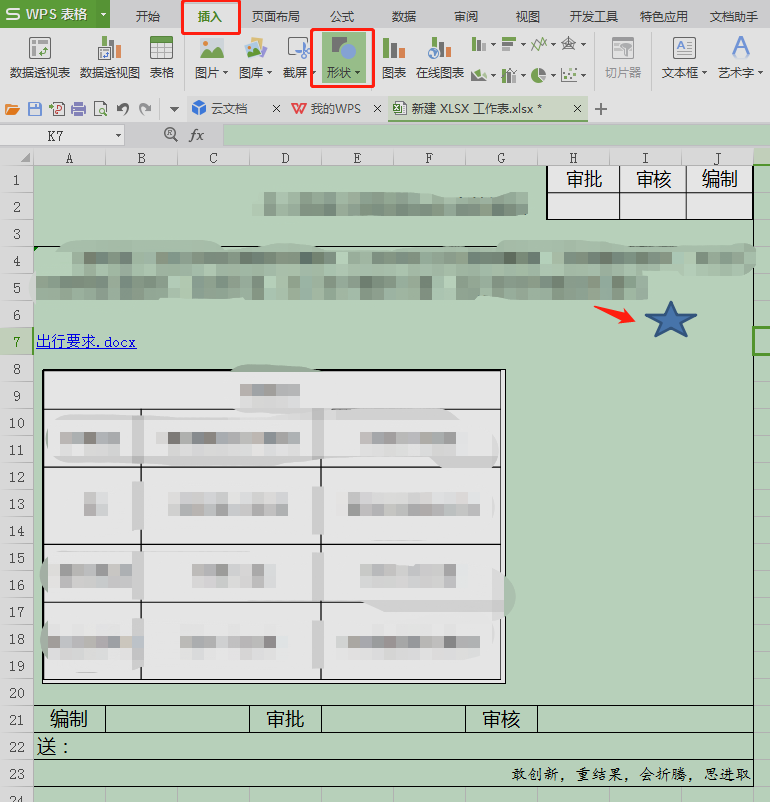Image resolution: width=770 pixels, height=802 pixels.
Task: Open the 图片 picture dropdown arrow
Action: 225,73
